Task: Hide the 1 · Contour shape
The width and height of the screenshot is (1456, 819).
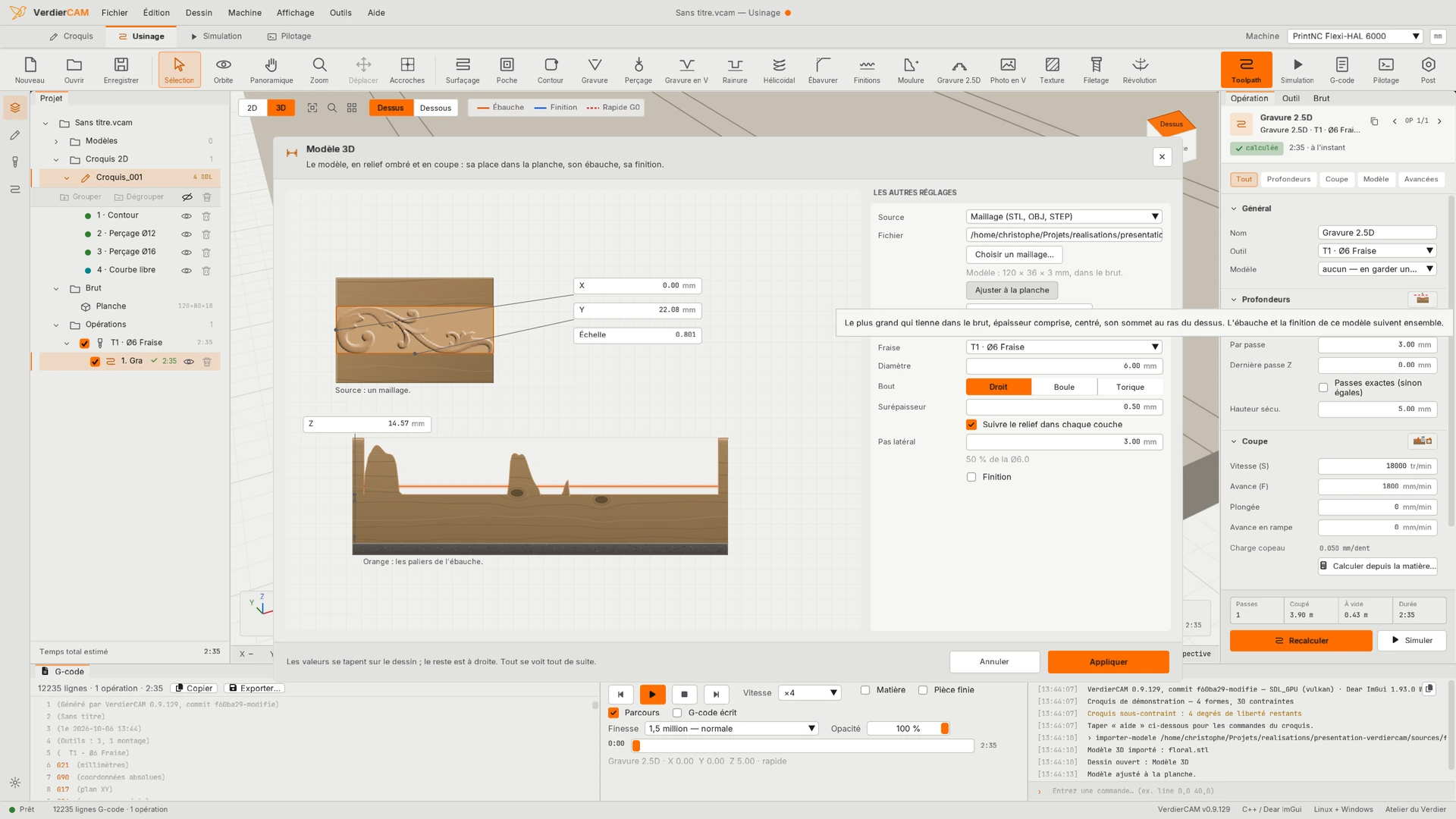Action: pos(187,216)
